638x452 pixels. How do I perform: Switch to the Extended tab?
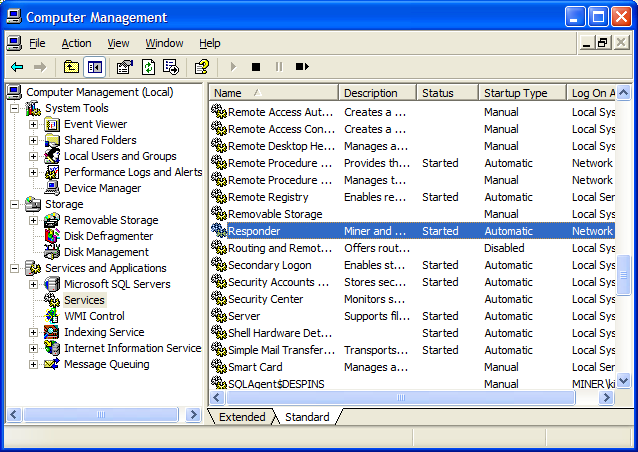pyautogui.click(x=242, y=417)
